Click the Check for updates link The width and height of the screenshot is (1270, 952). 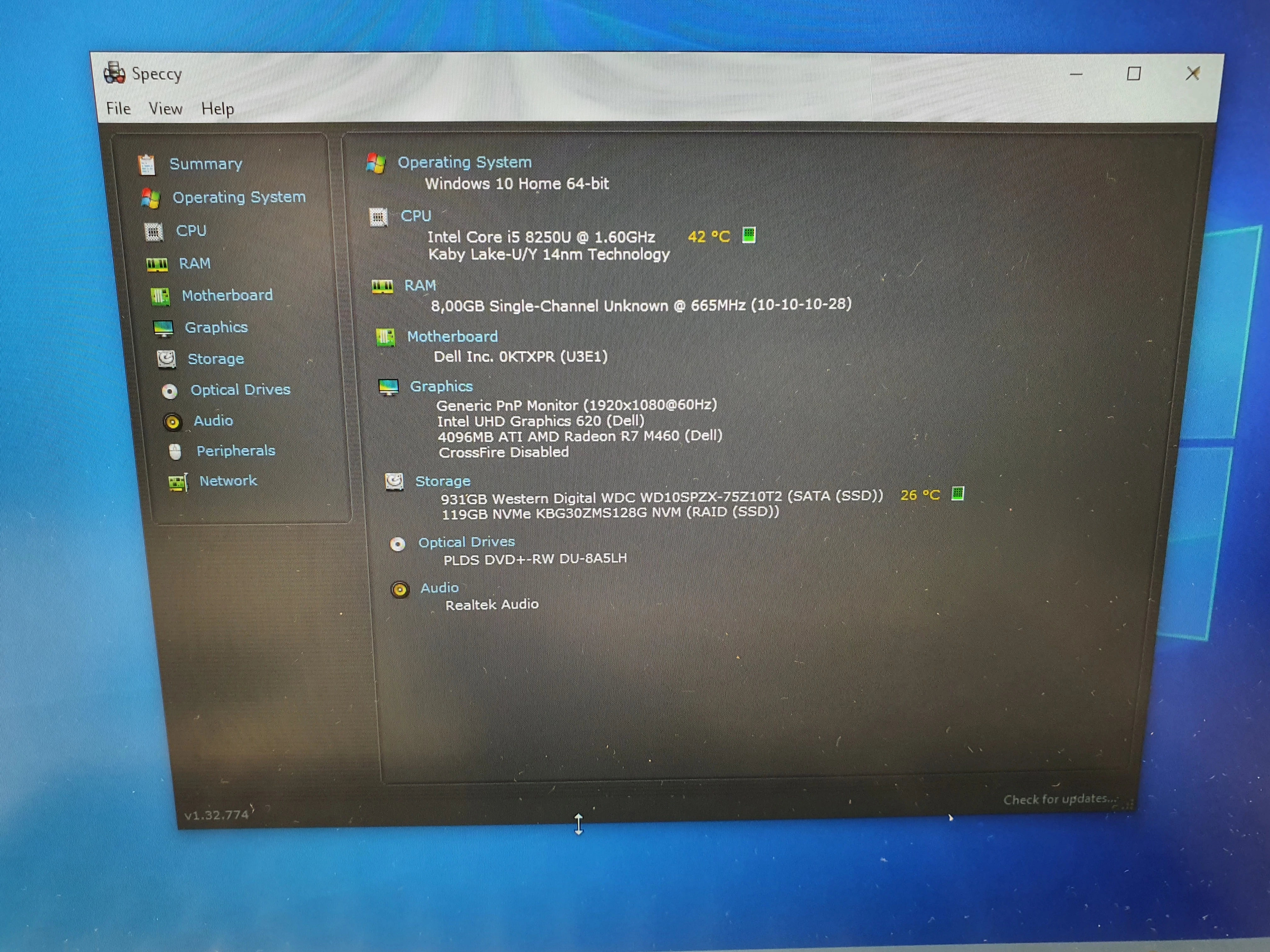point(1060,799)
